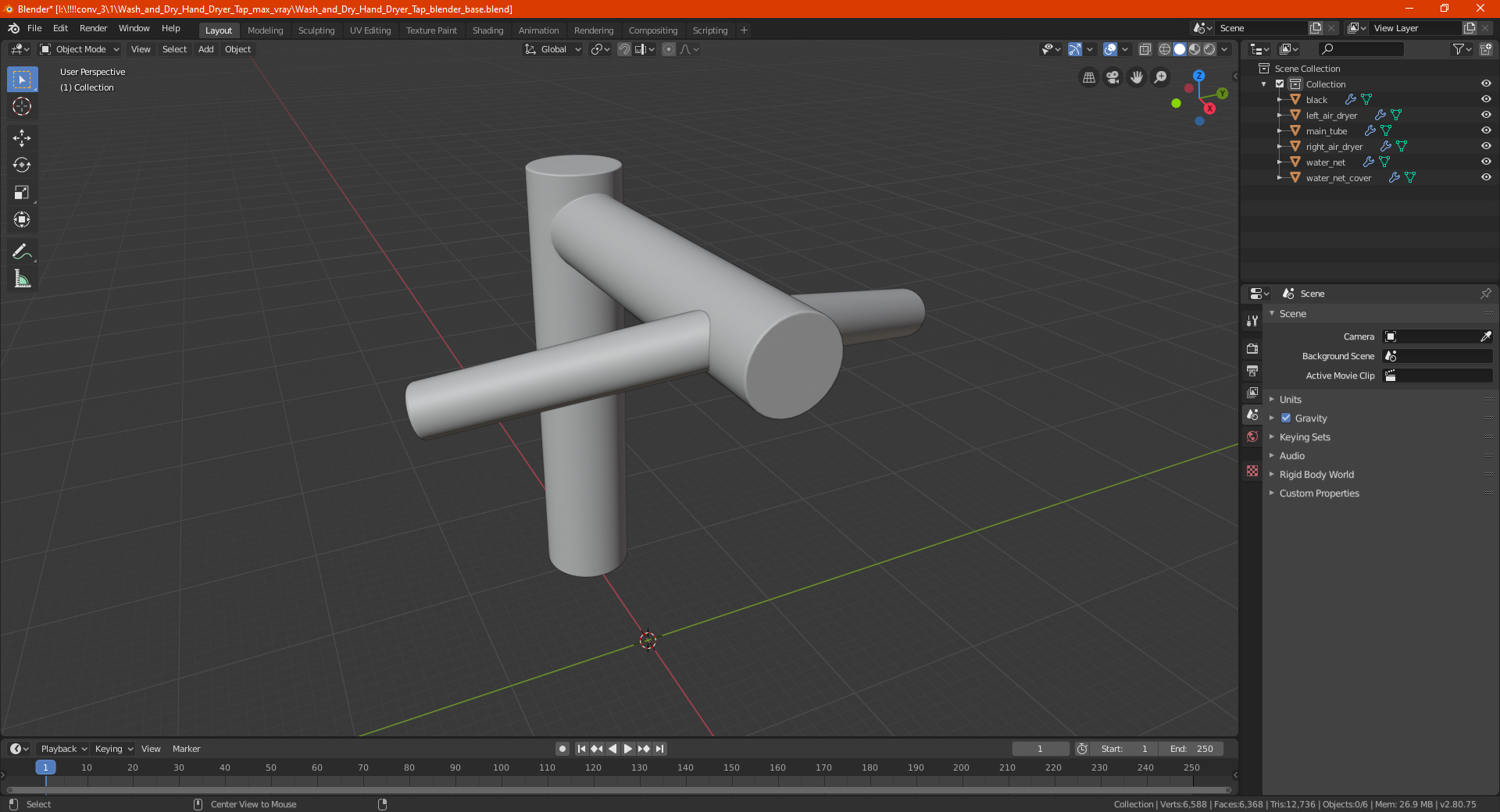
Task: Hide the left_air_dryer object
Action: [x=1486, y=115]
